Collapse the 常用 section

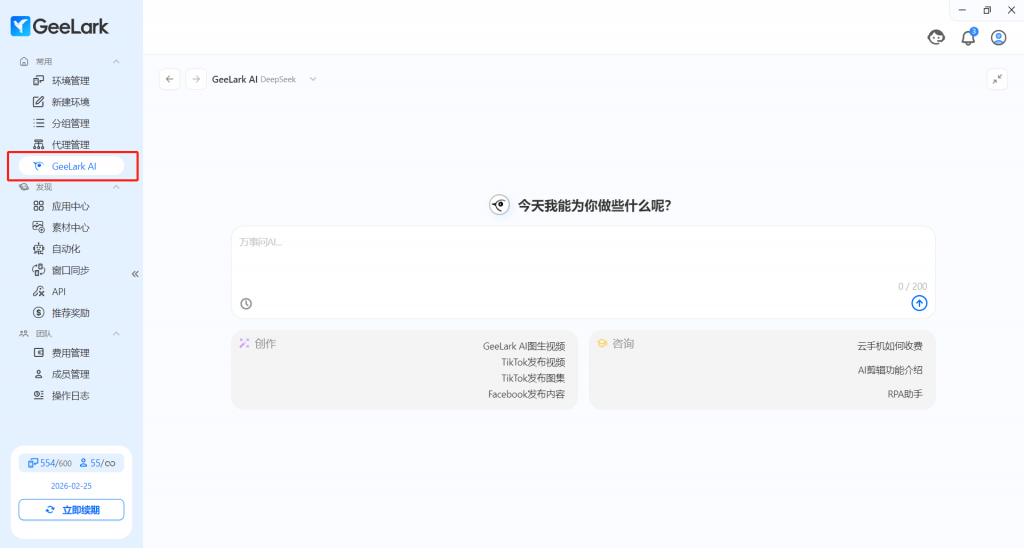[x=116, y=62]
